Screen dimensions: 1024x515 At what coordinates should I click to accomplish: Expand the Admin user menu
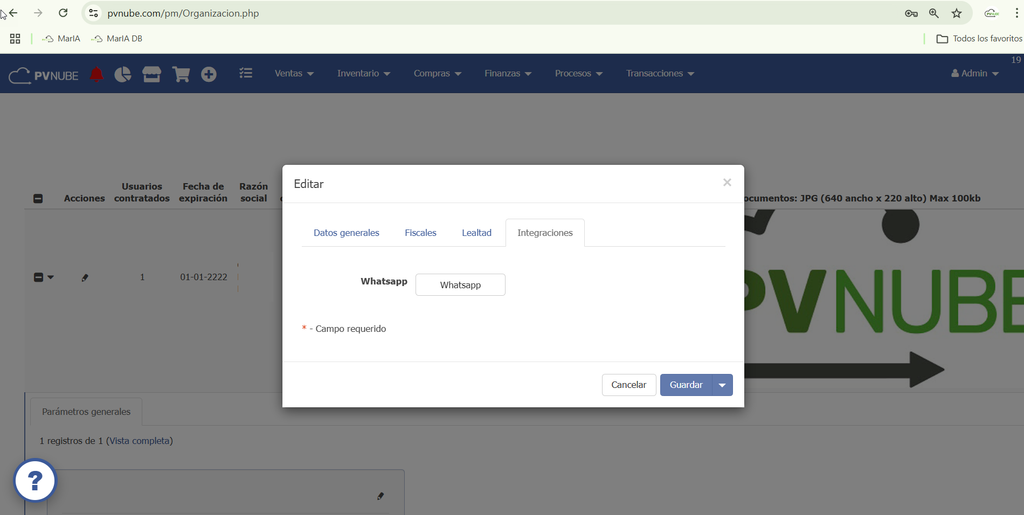point(975,73)
